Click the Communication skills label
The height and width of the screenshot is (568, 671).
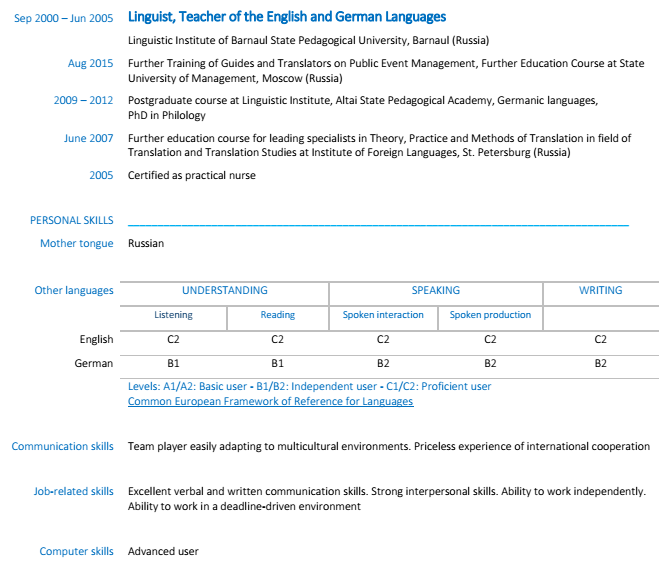point(63,446)
